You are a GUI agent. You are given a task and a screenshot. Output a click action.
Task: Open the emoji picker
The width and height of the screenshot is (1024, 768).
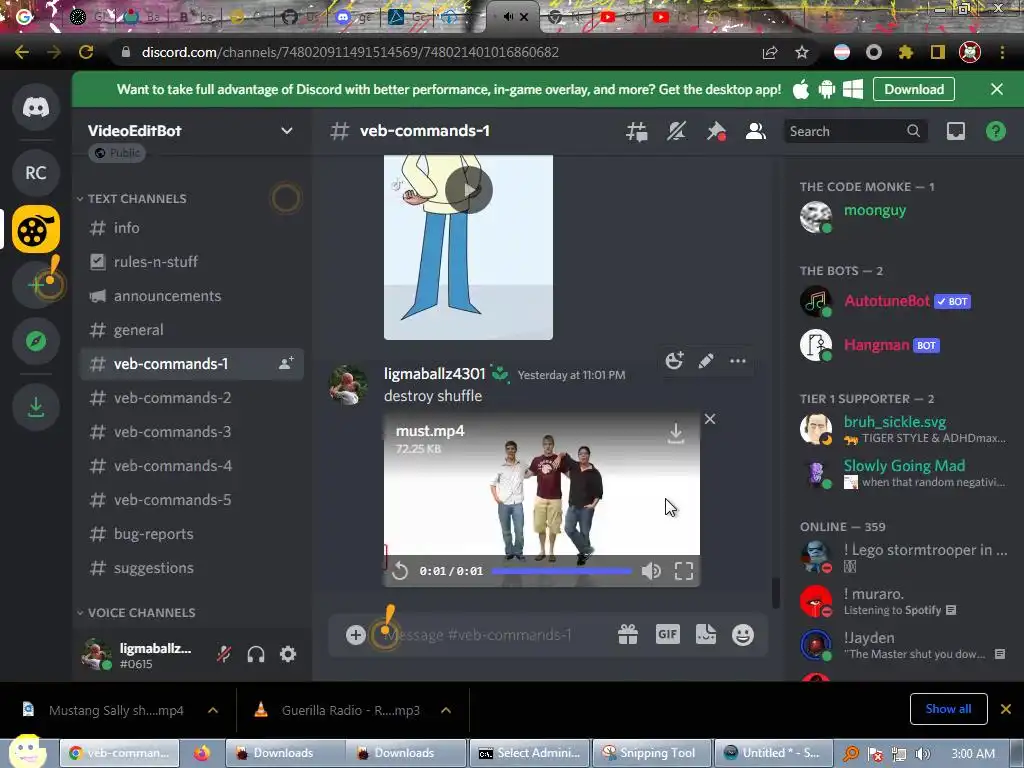(743, 635)
